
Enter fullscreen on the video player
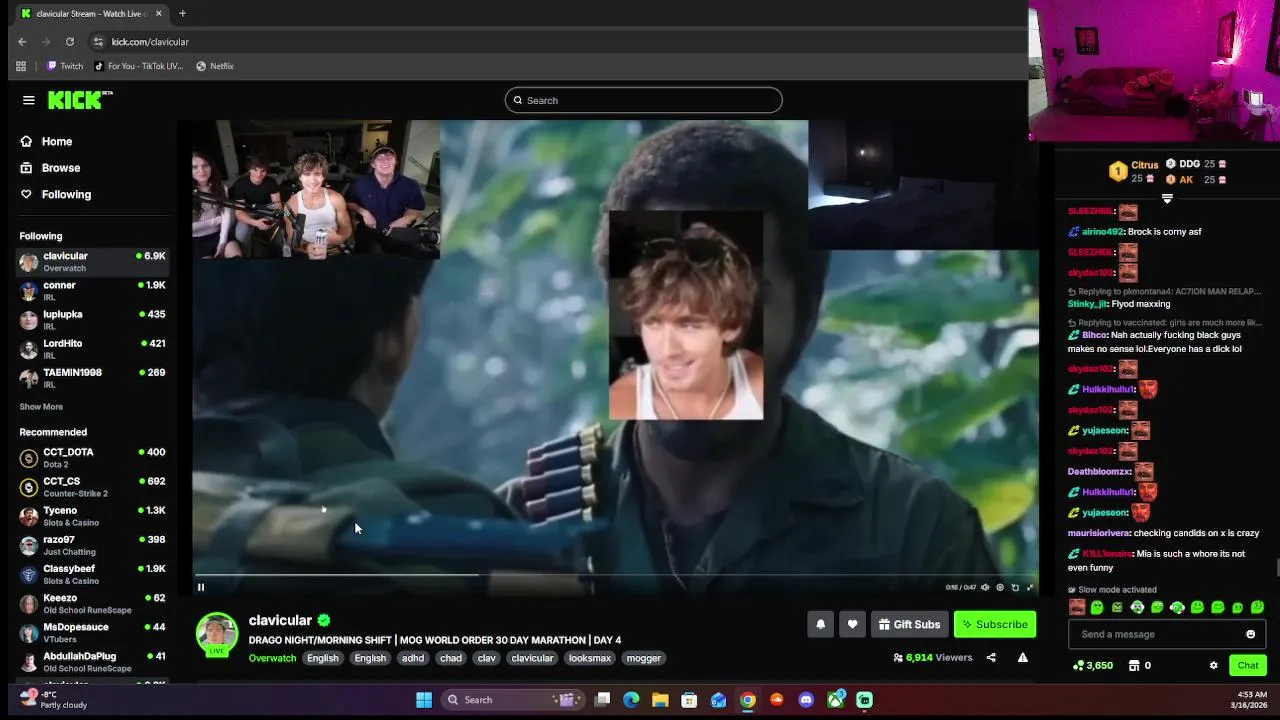pyautogui.click(x=1030, y=587)
